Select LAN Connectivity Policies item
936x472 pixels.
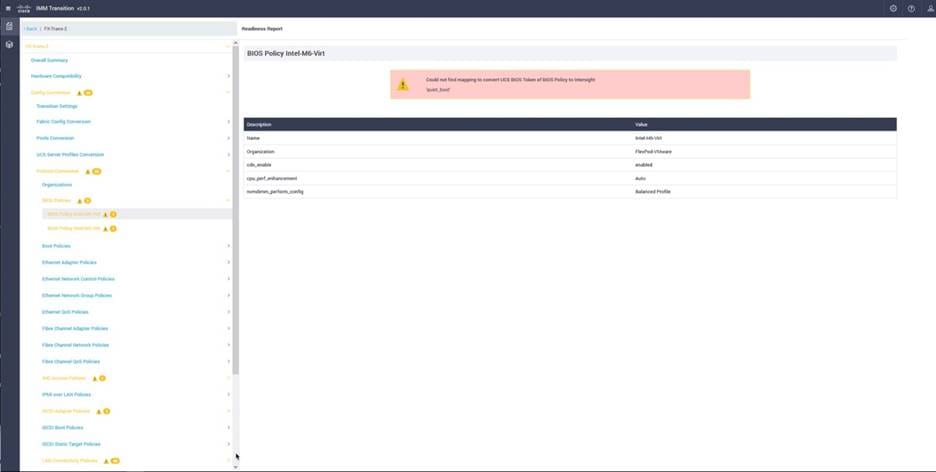[x=70, y=461]
